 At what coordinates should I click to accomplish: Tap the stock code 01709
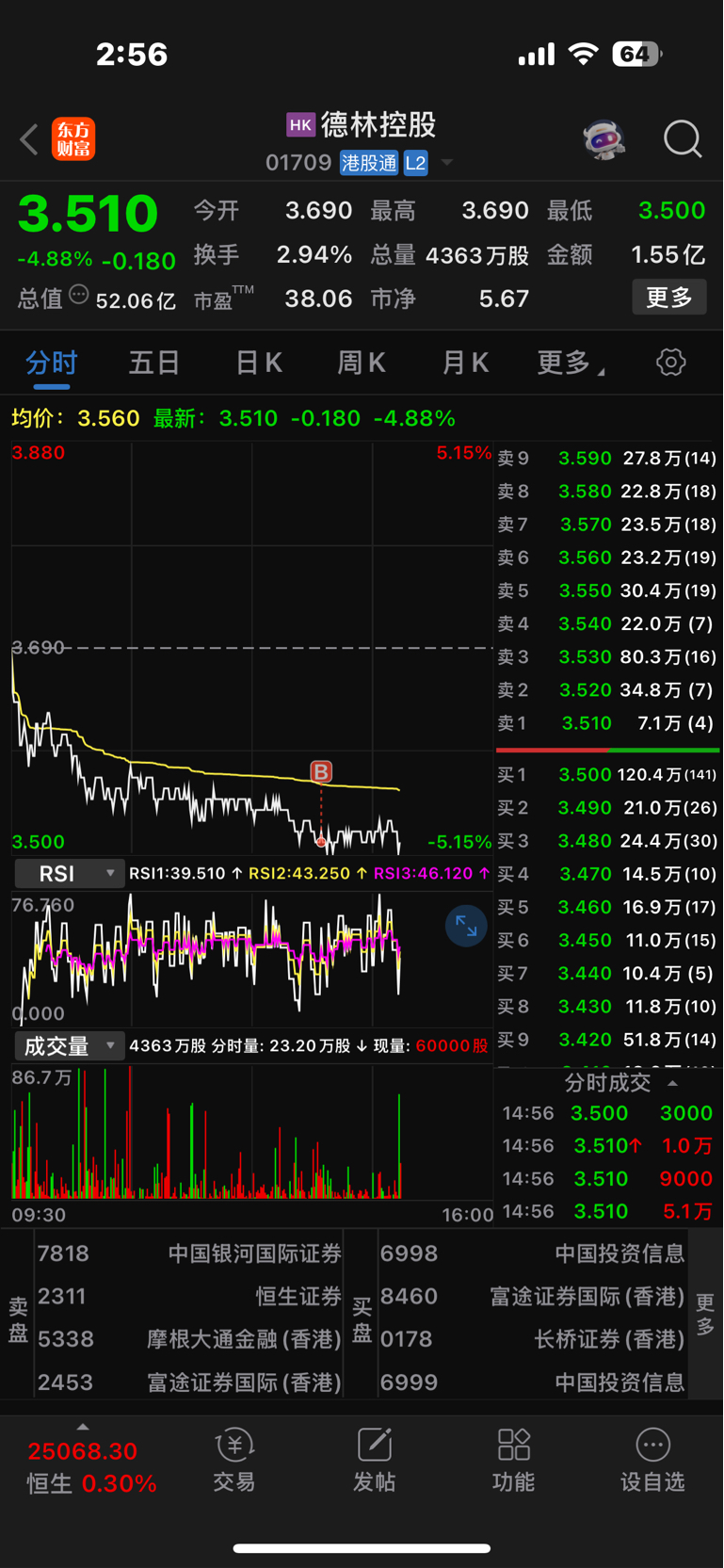298,163
